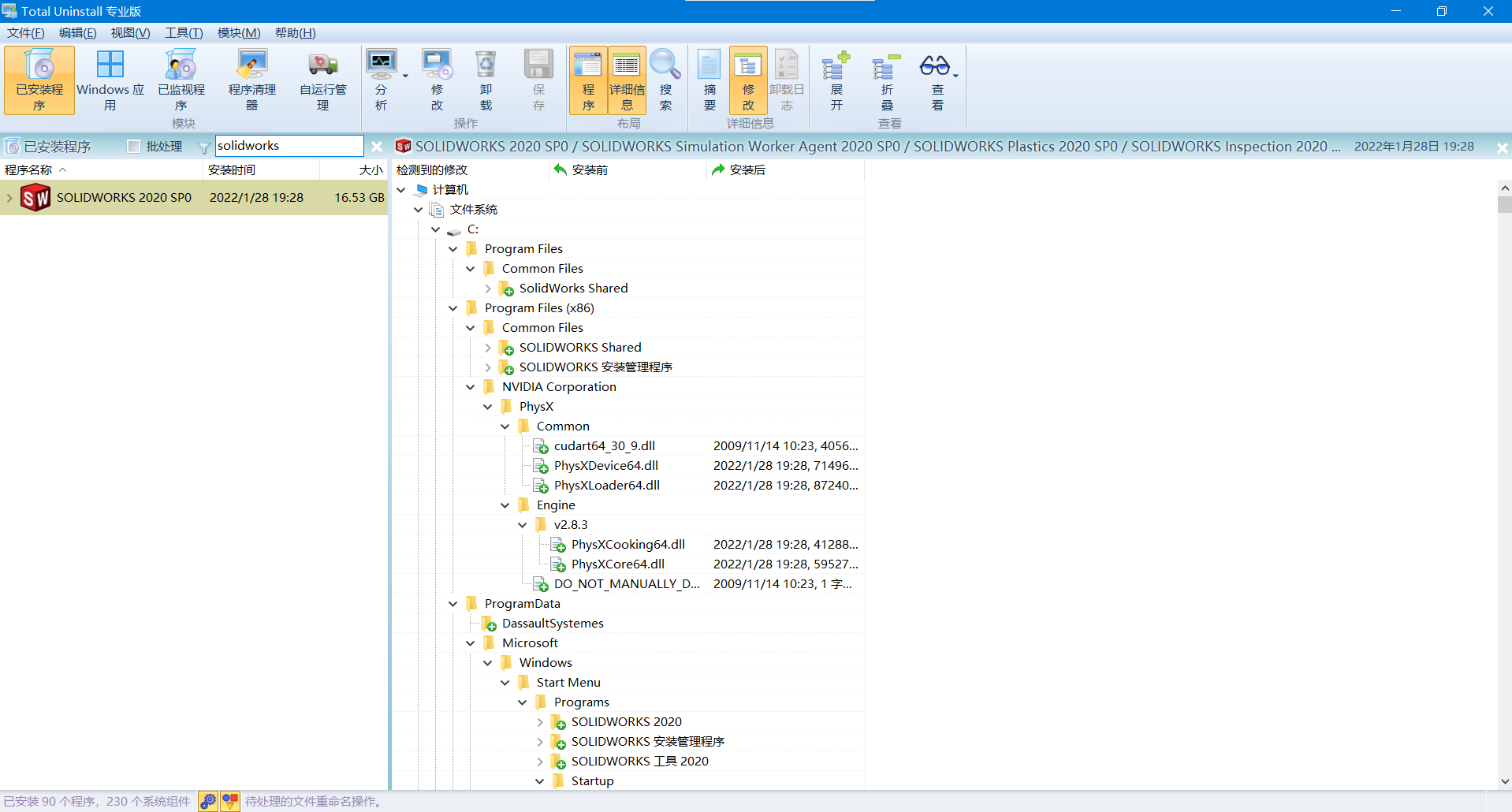Click the 安装前 column header
This screenshot has height=812, width=1512.
click(628, 169)
